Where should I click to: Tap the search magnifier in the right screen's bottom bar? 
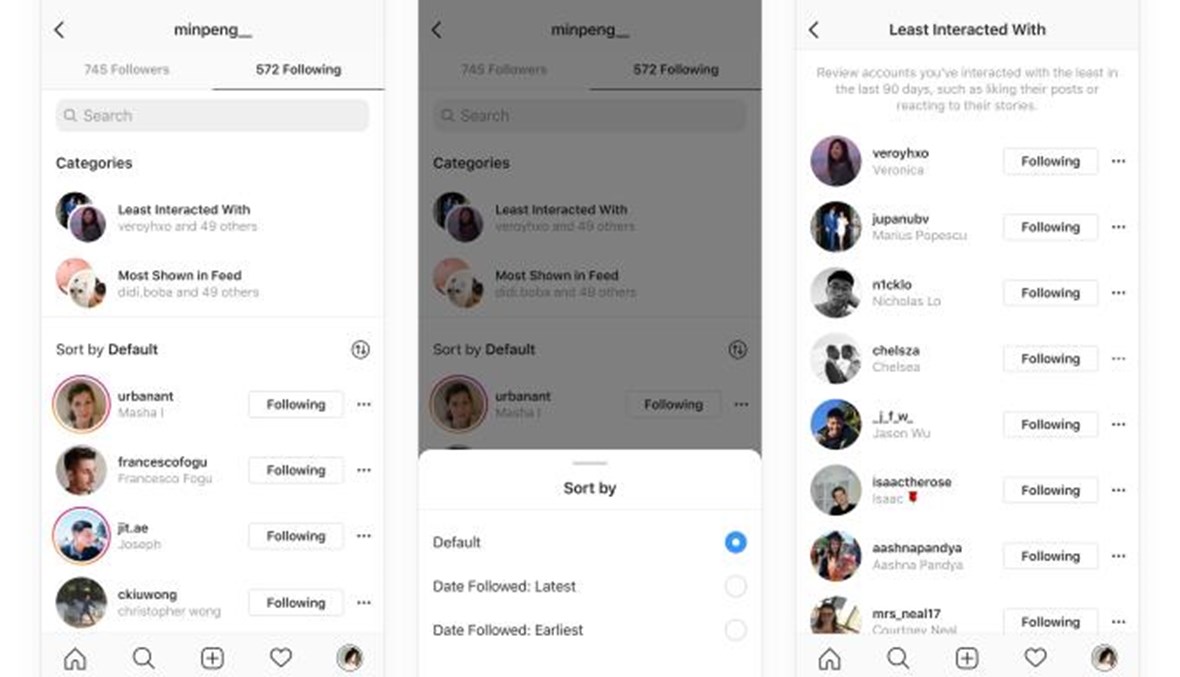pos(898,658)
